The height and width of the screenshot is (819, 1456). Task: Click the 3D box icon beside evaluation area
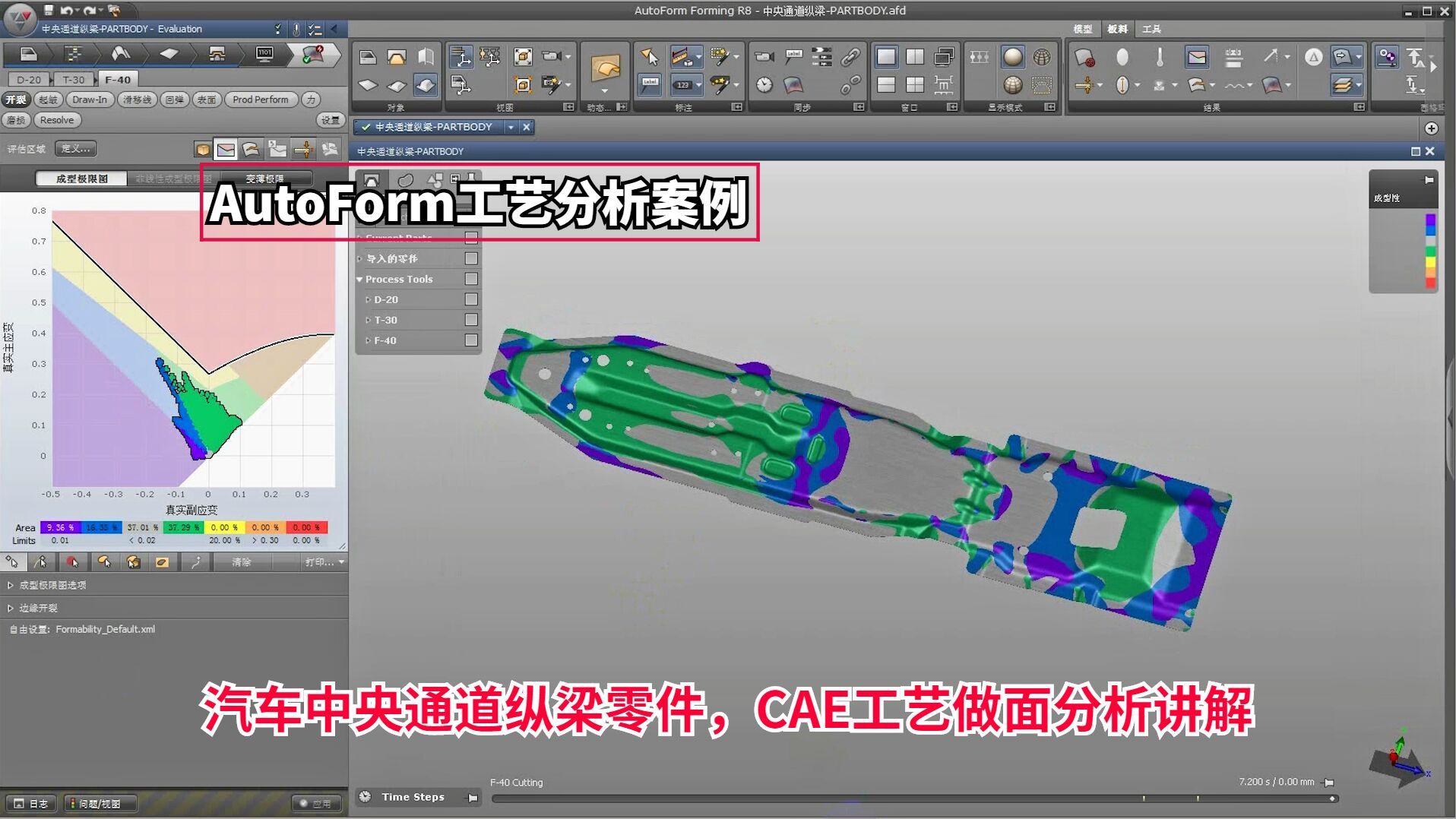point(202,150)
